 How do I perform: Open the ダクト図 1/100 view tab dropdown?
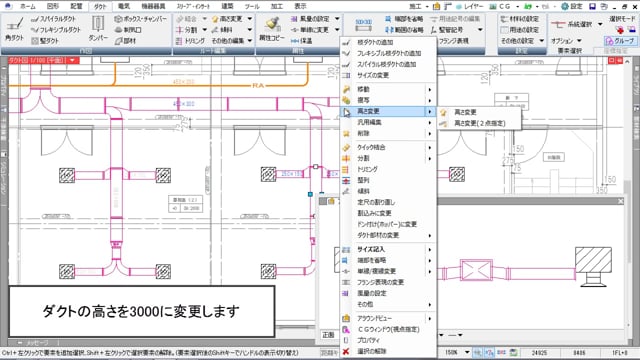point(73,60)
